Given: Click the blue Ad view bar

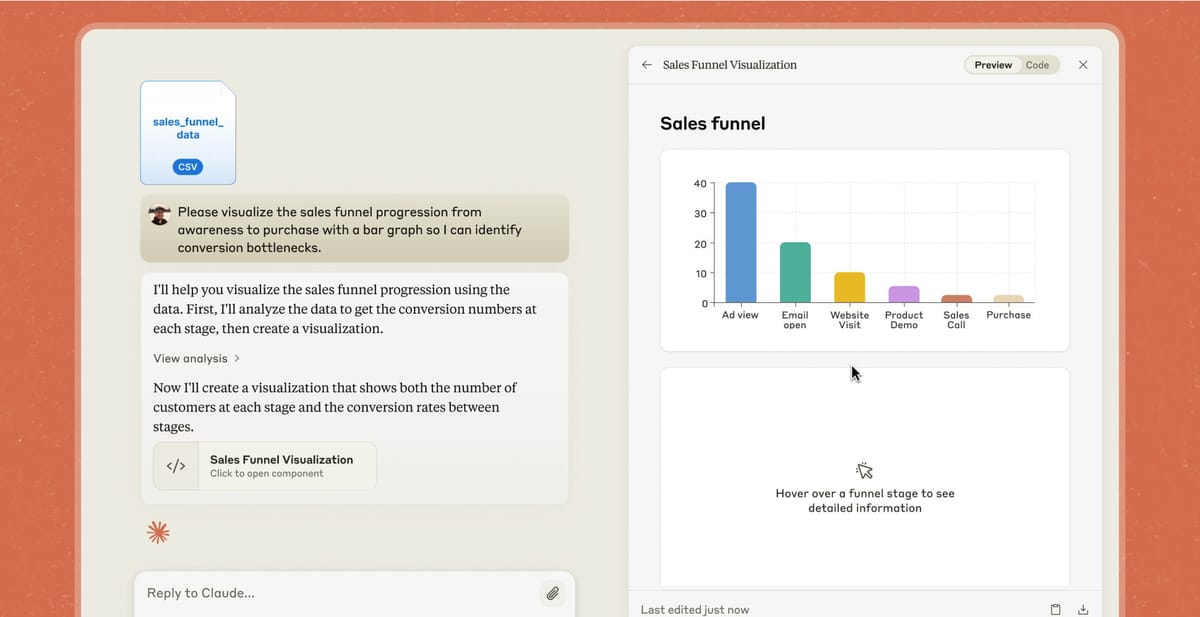Looking at the screenshot, I should click(x=740, y=242).
